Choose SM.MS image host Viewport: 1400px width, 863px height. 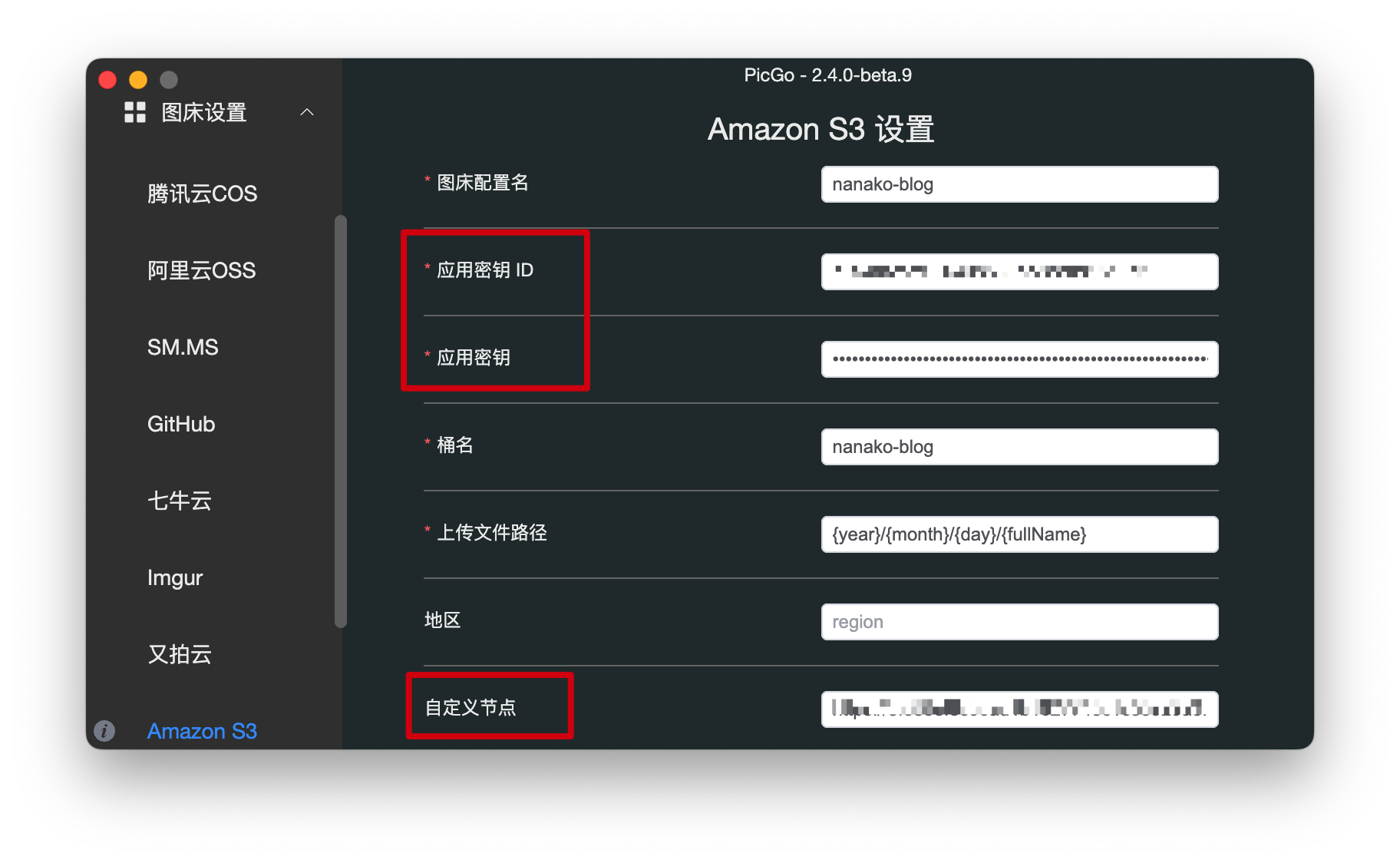183,347
